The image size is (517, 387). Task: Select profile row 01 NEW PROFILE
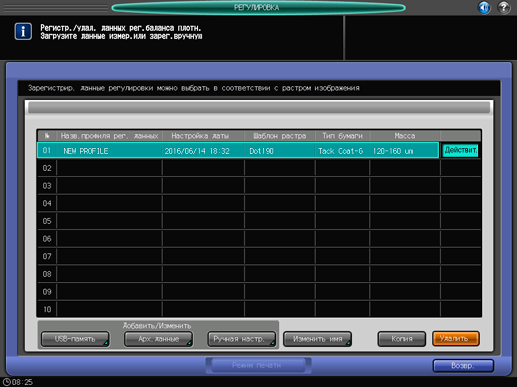(238, 151)
